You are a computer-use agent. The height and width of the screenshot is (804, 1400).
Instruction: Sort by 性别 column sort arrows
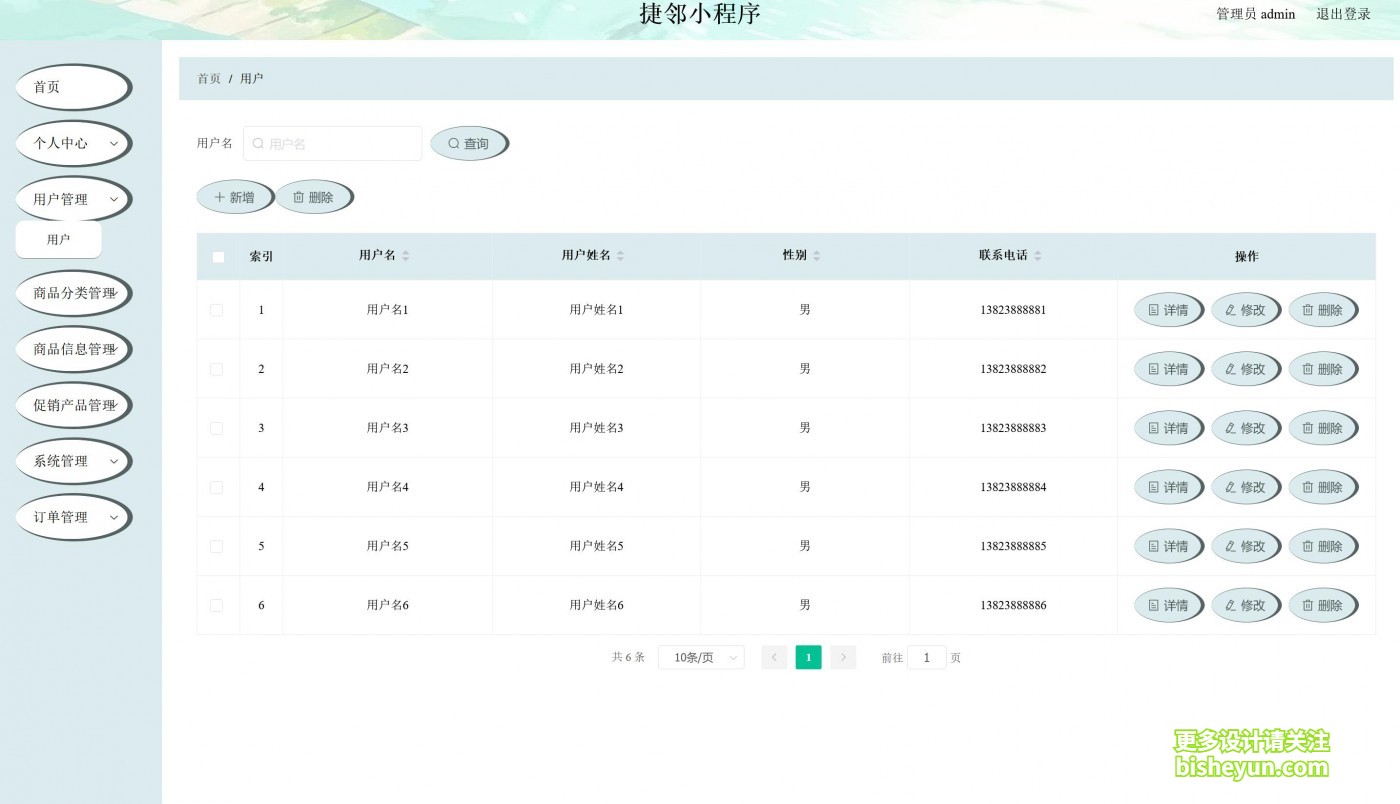click(x=816, y=256)
